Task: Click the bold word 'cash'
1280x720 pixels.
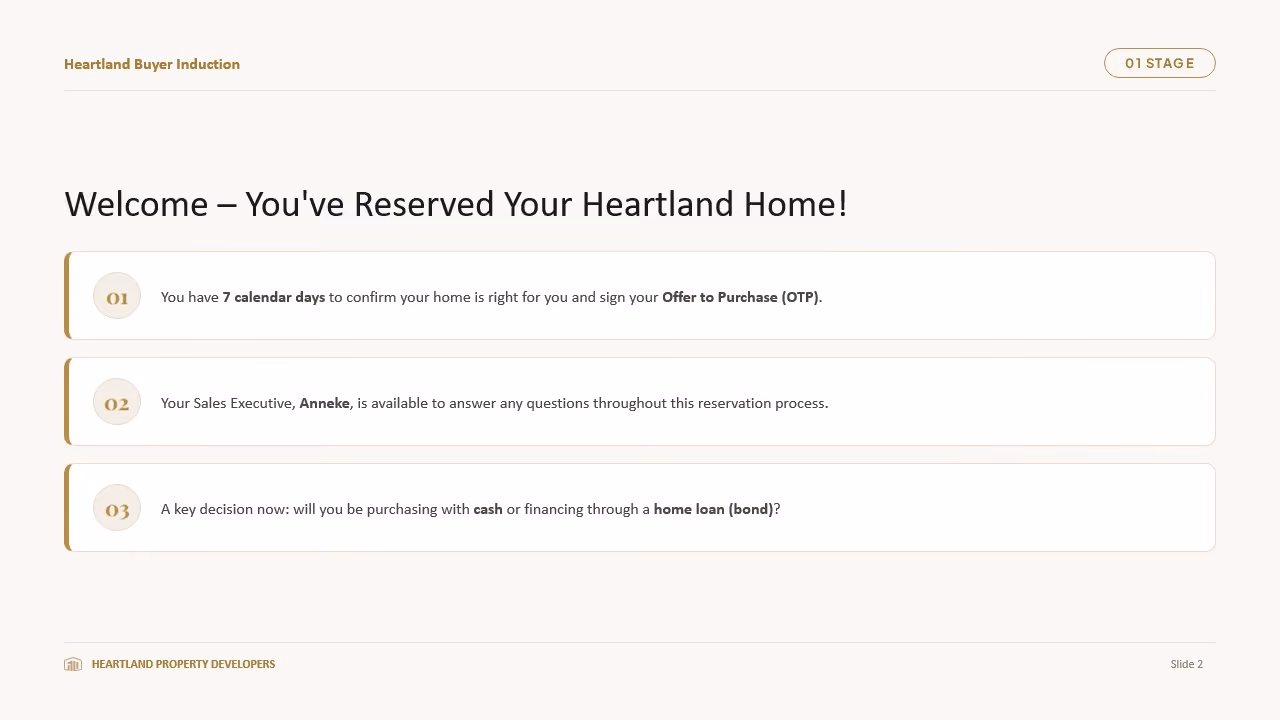Action: pyautogui.click(x=488, y=509)
